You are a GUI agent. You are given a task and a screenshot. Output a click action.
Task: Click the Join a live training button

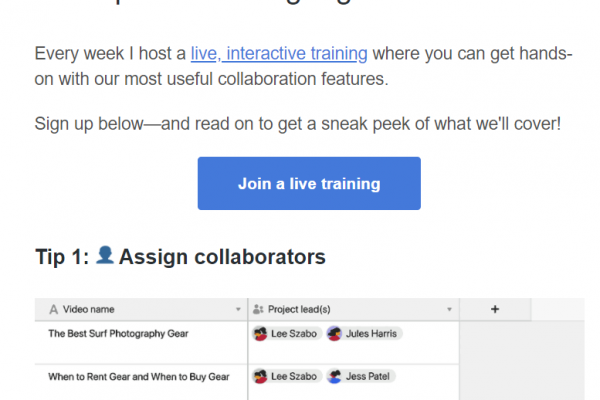coord(309,183)
